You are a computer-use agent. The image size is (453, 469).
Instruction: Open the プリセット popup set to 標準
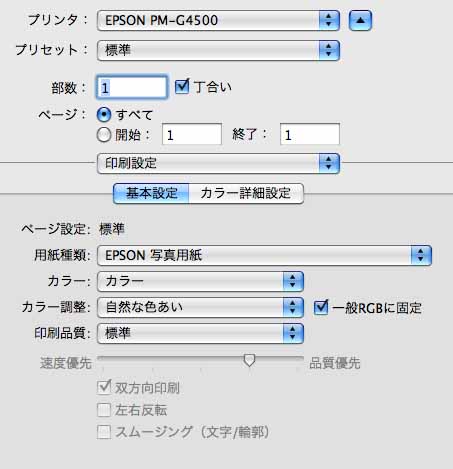coord(218,50)
